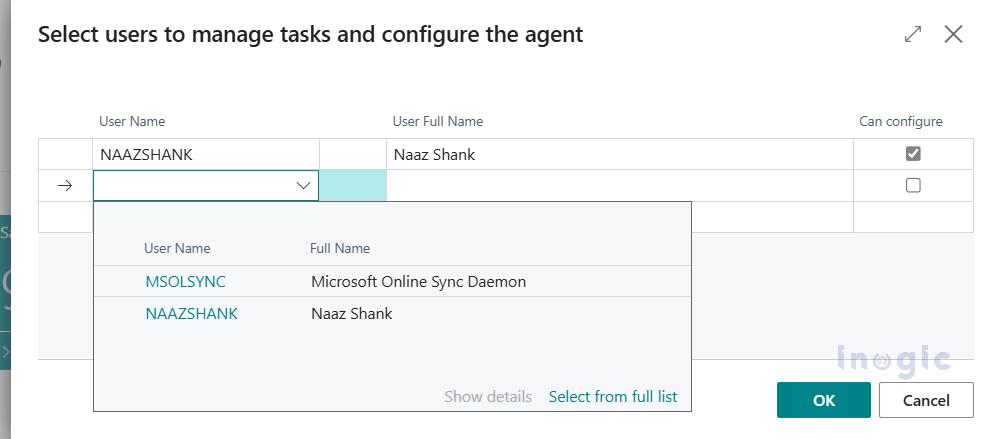Collapse the User Name dropdown chevron
The width and height of the screenshot is (1000, 439).
[x=303, y=185]
